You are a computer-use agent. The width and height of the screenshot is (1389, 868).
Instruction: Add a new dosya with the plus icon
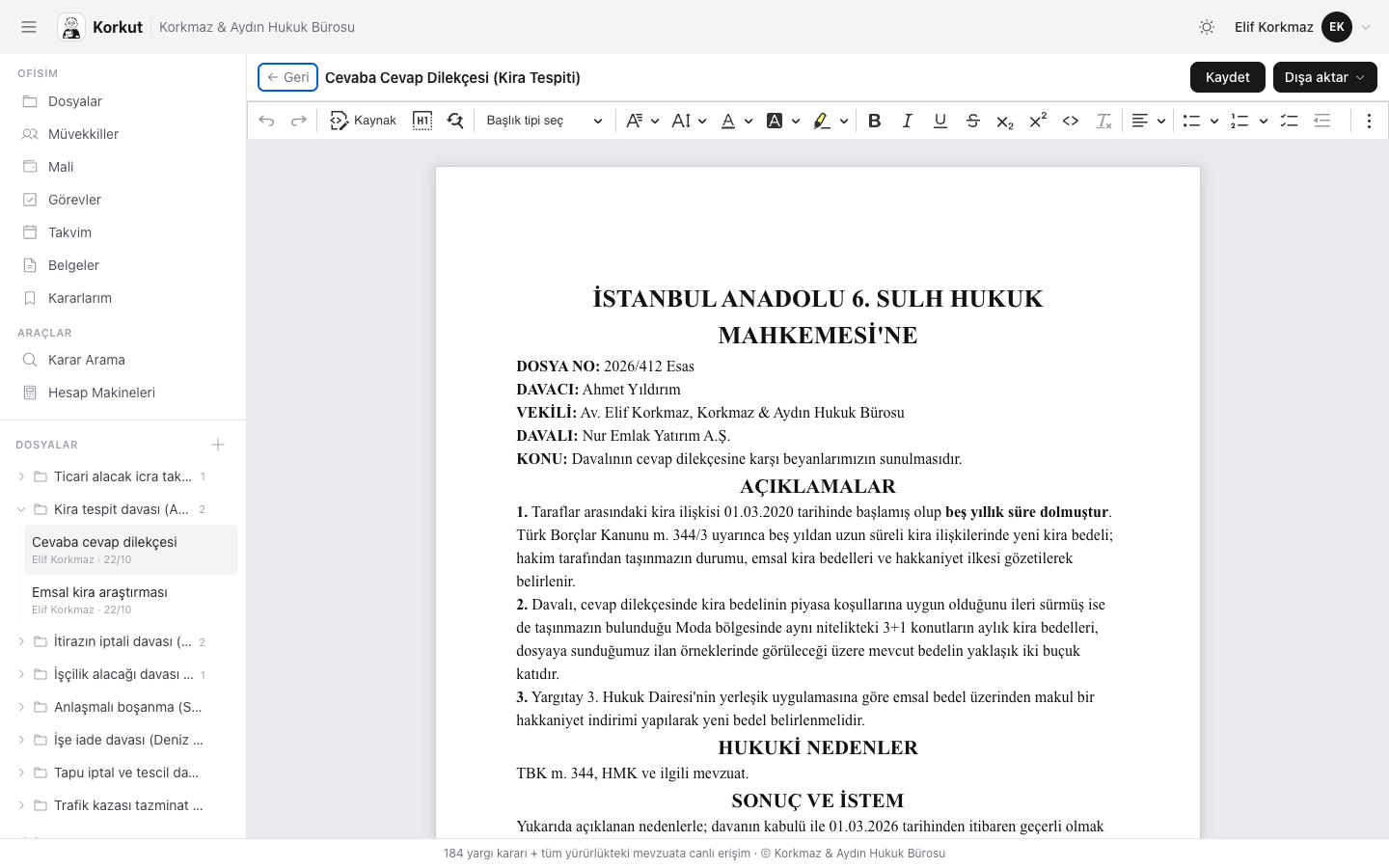tap(218, 445)
